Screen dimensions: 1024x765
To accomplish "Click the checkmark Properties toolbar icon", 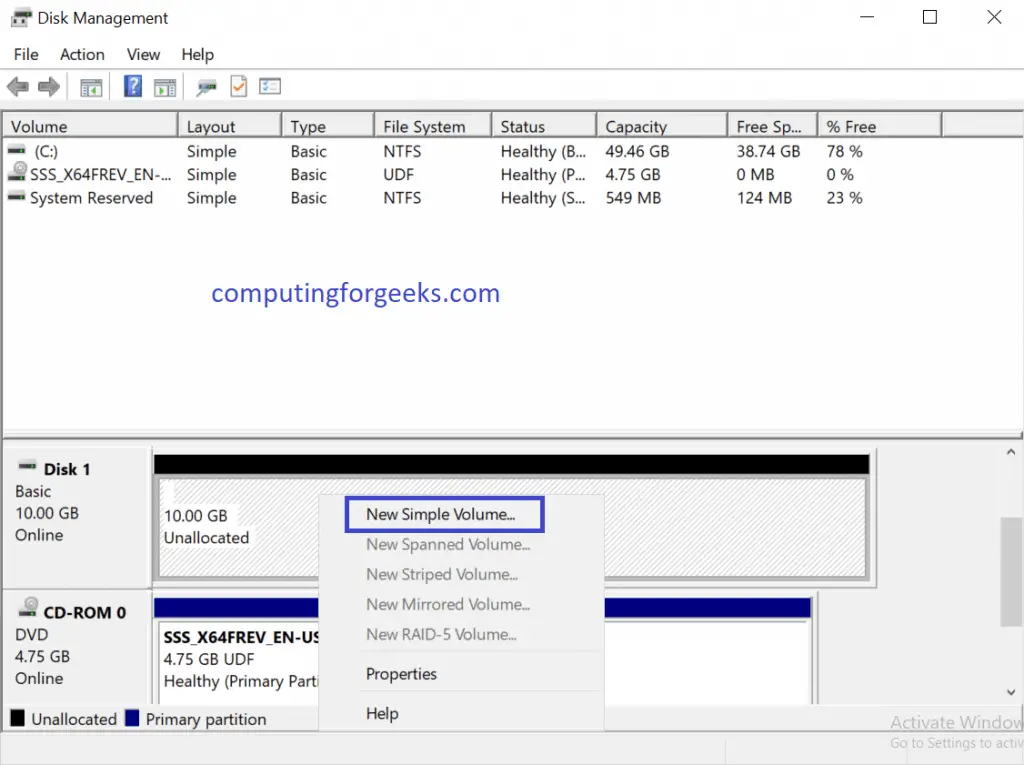I will (238, 86).
